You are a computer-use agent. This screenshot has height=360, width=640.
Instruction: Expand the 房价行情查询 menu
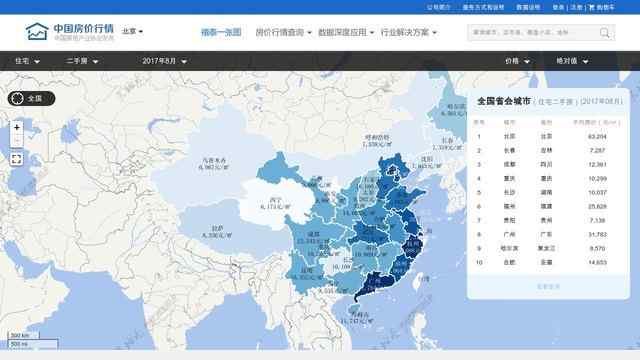(283, 32)
